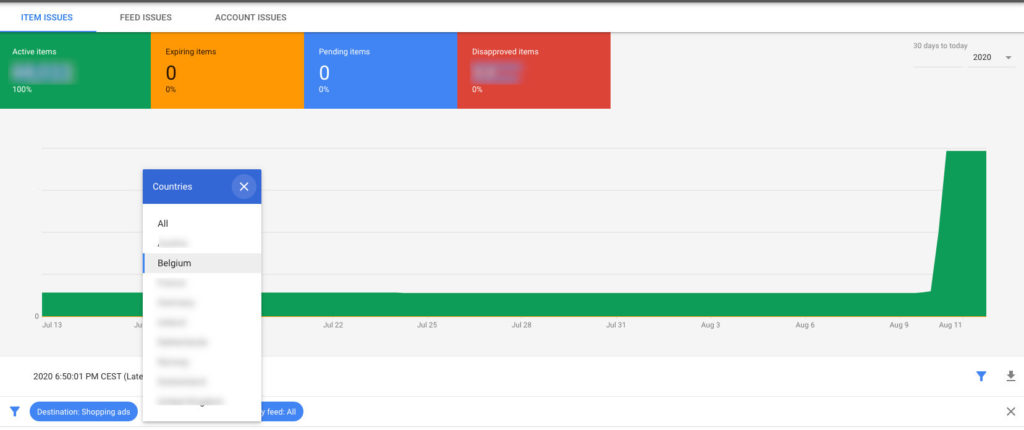Download the item issues report

pyautogui.click(x=1010, y=376)
